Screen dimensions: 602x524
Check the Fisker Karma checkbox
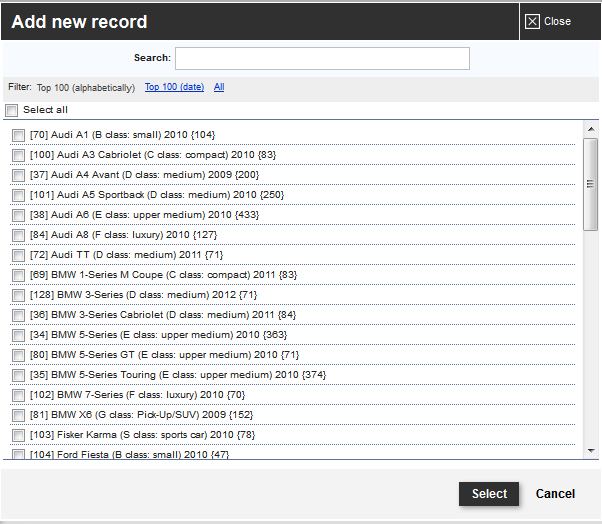pyautogui.click(x=18, y=435)
